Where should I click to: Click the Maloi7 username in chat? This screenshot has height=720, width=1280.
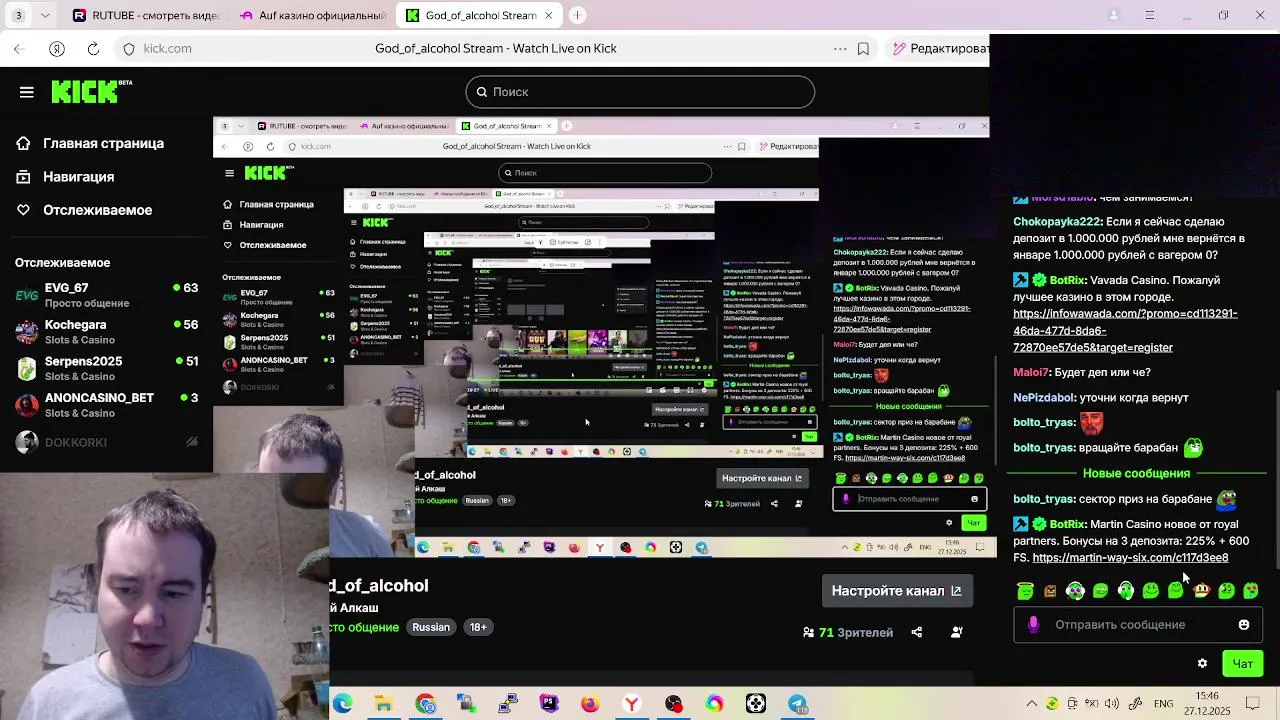[x=1031, y=372]
